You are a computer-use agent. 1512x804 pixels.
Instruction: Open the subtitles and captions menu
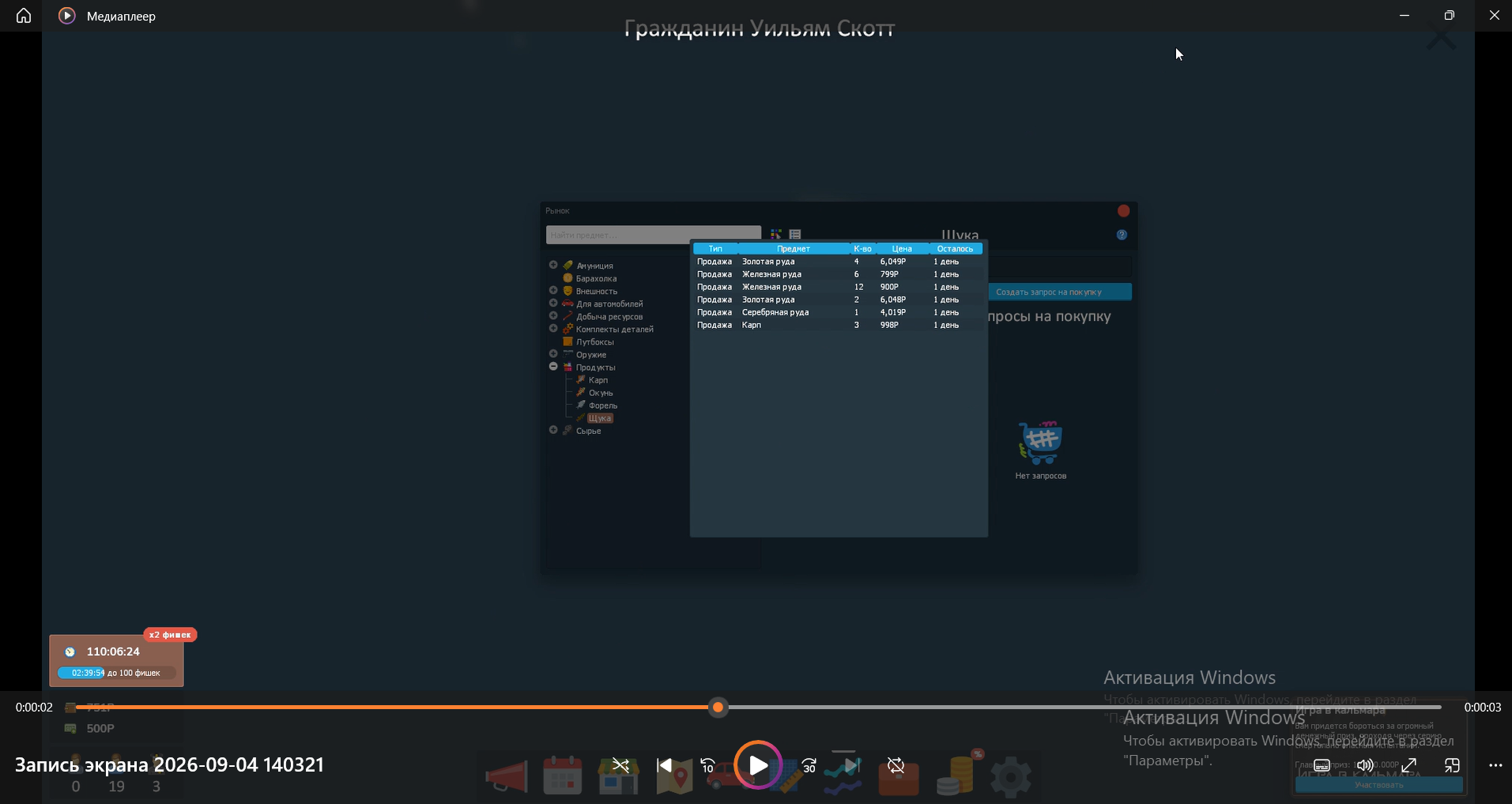(x=1322, y=765)
